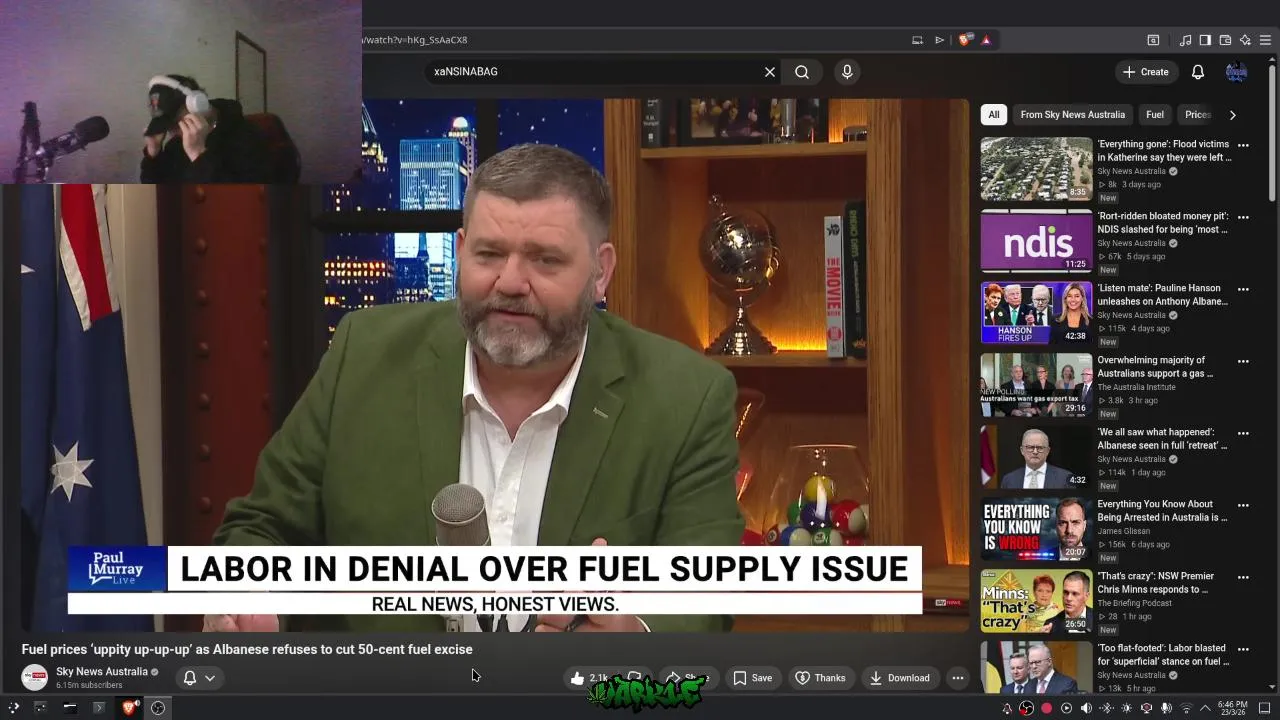Open 'We all saw what happened' video title
Viewport: 1280px width, 720px height.
(1162, 439)
